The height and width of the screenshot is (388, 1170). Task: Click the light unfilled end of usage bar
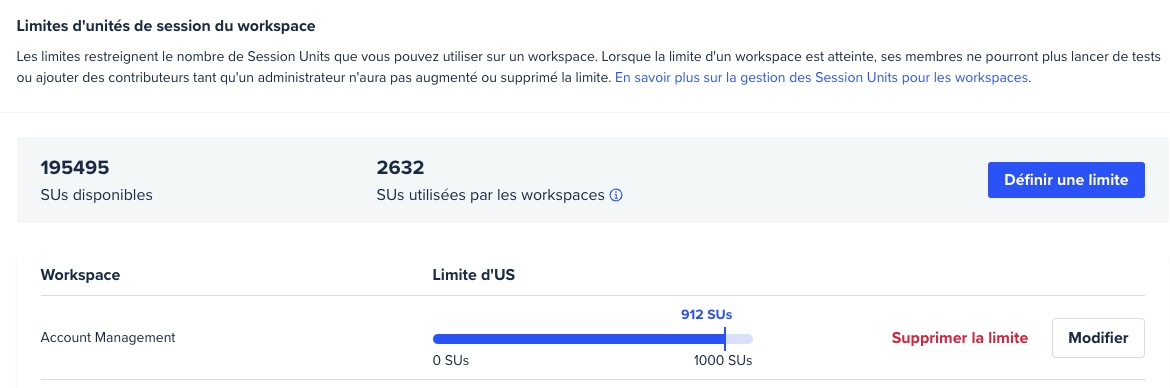(739, 339)
